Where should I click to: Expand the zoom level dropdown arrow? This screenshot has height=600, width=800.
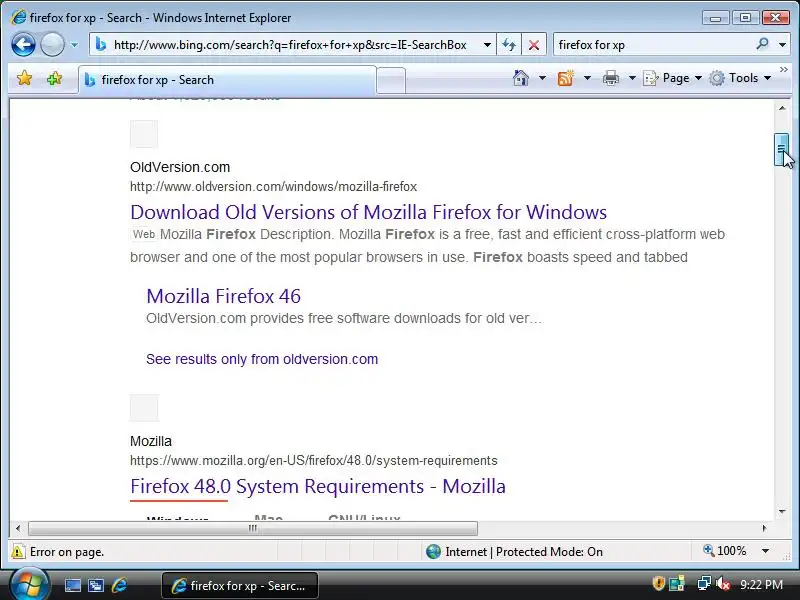(x=765, y=551)
